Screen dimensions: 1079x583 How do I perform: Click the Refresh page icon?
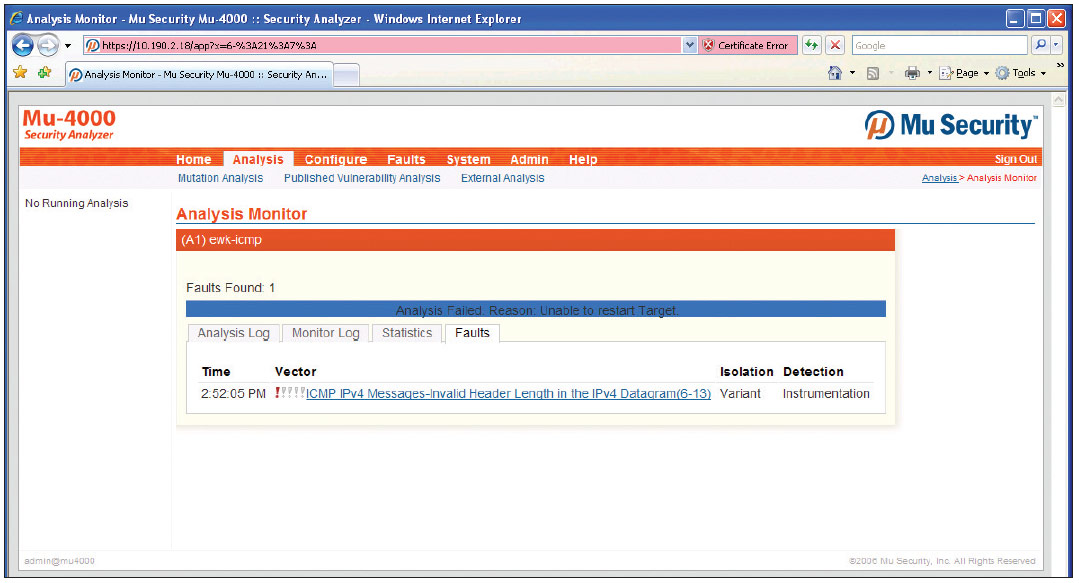point(813,46)
